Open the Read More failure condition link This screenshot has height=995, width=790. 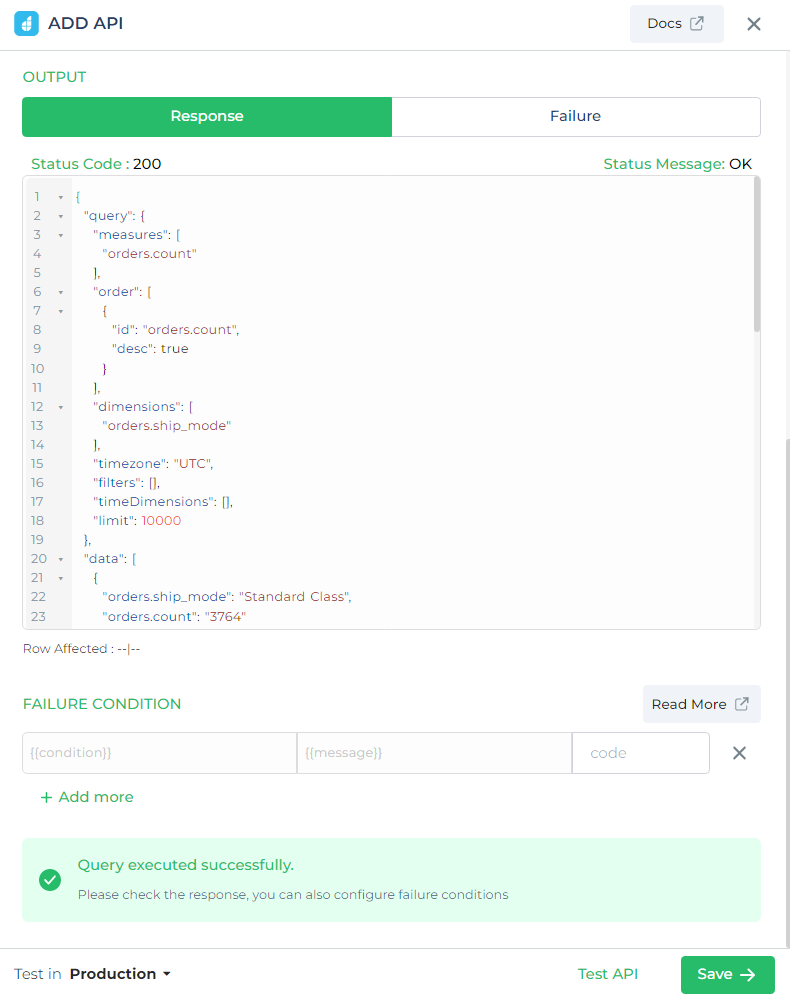[701, 704]
